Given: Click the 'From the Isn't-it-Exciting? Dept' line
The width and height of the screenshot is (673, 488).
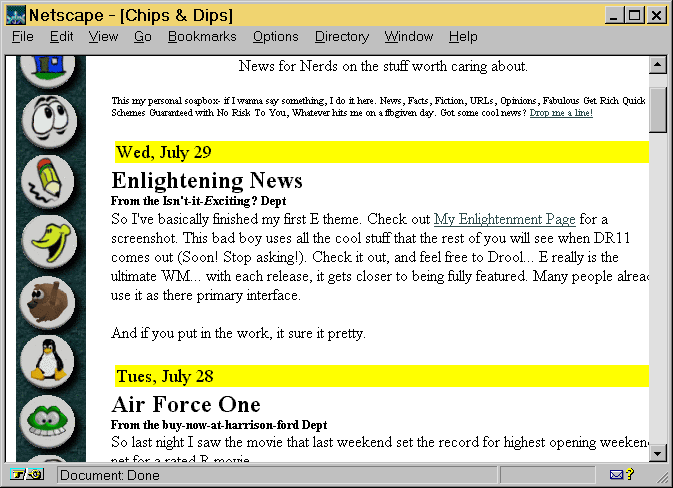Looking at the screenshot, I should [198, 201].
